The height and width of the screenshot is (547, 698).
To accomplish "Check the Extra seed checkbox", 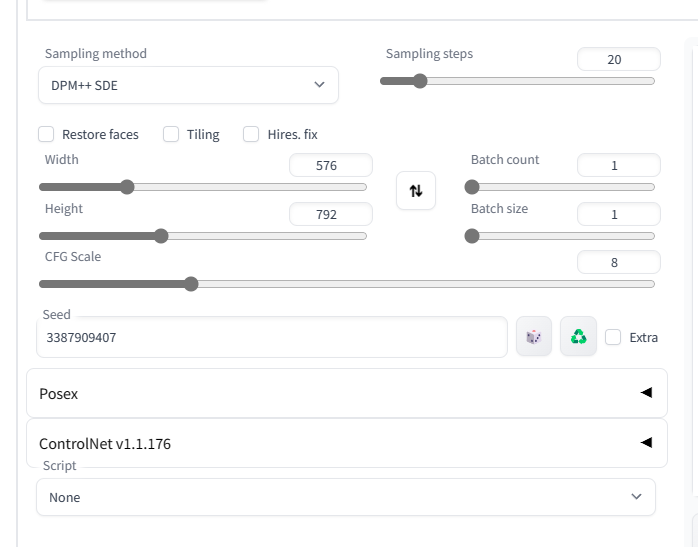I will point(613,337).
